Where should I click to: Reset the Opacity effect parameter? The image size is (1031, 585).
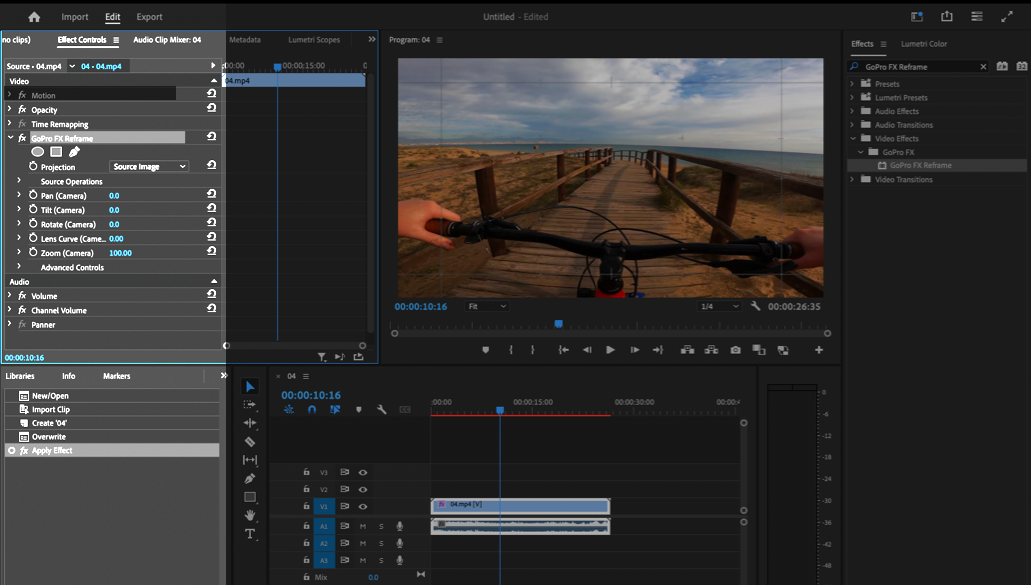(211, 109)
